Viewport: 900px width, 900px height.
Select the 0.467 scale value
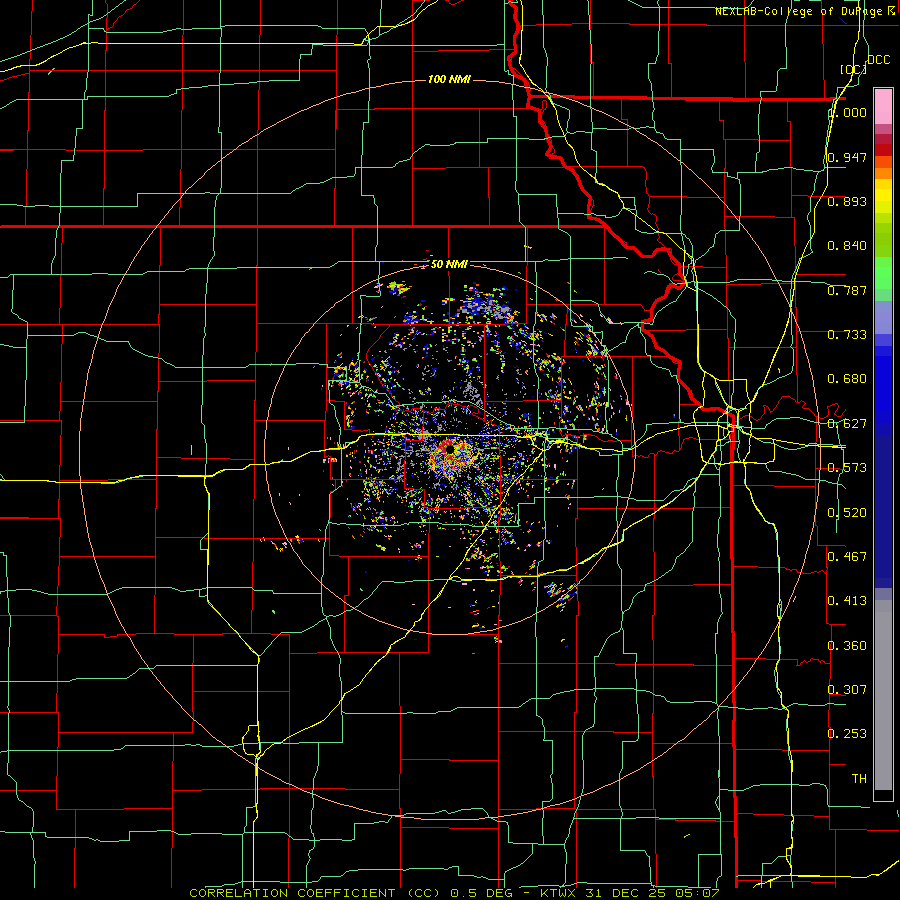point(847,556)
